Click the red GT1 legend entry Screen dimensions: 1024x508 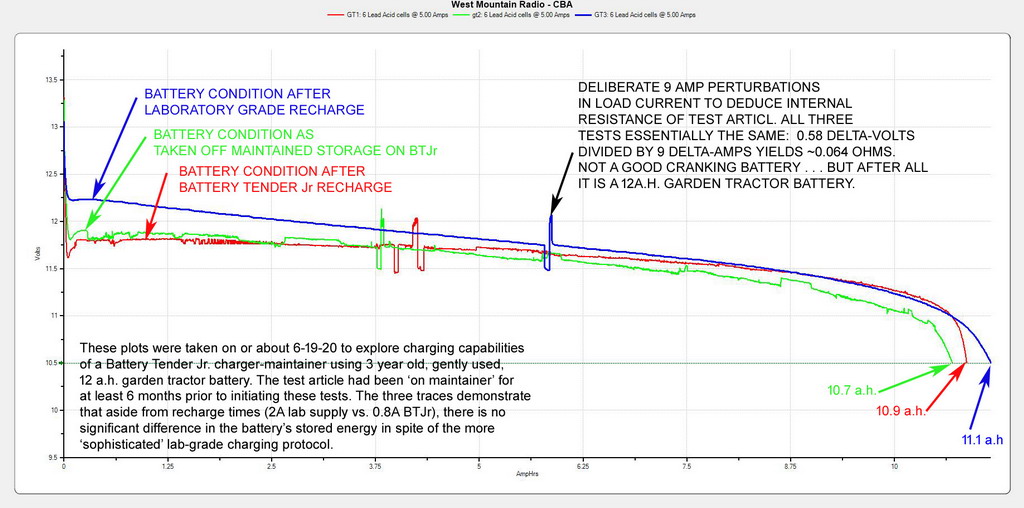[397, 16]
